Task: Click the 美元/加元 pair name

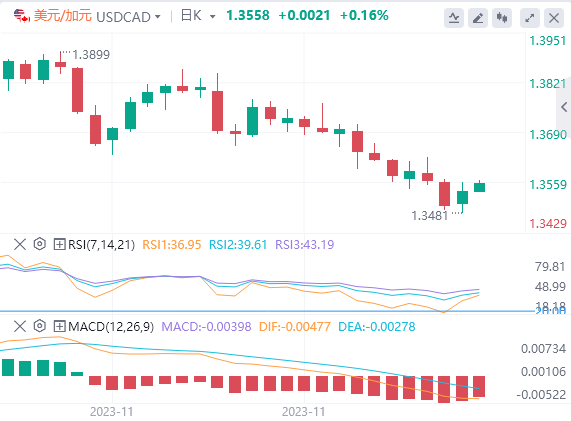Action: (x=63, y=16)
